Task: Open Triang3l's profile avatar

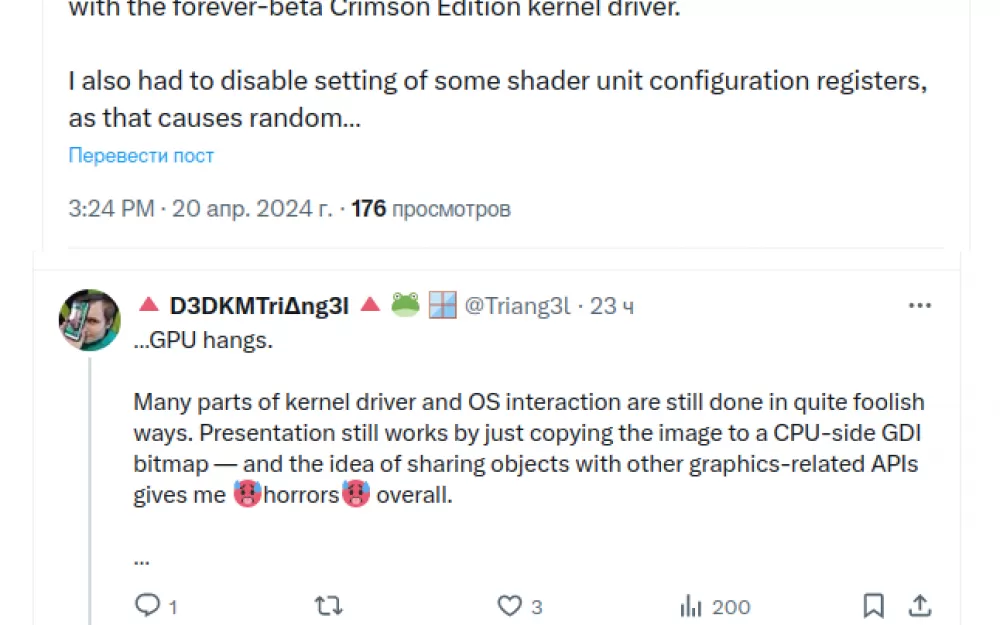Action: (x=90, y=320)
